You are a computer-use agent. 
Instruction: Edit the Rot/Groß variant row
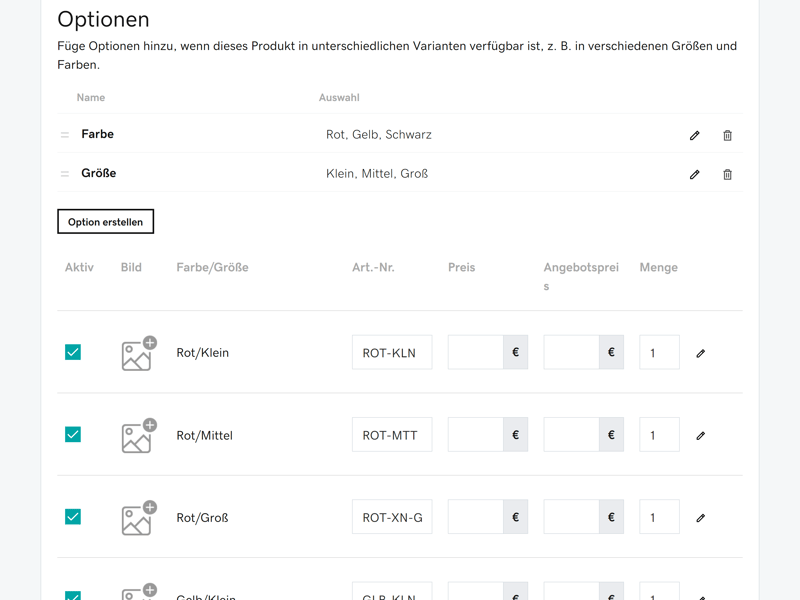click(x=701, y=518)
